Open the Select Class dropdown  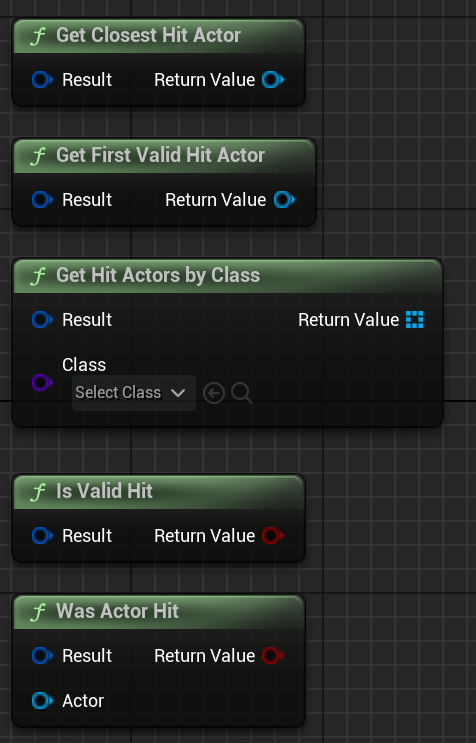coord(134,393)
